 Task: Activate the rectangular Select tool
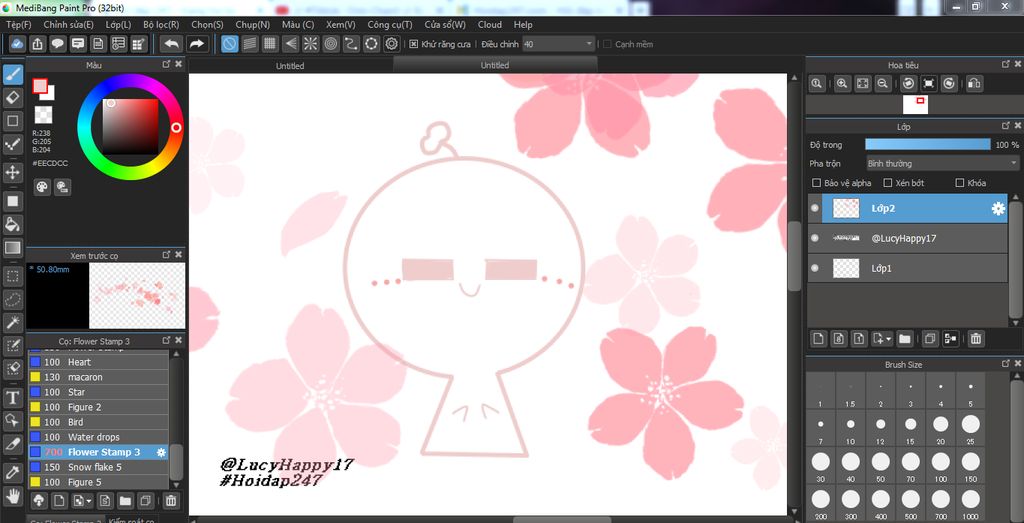[13, 276]
